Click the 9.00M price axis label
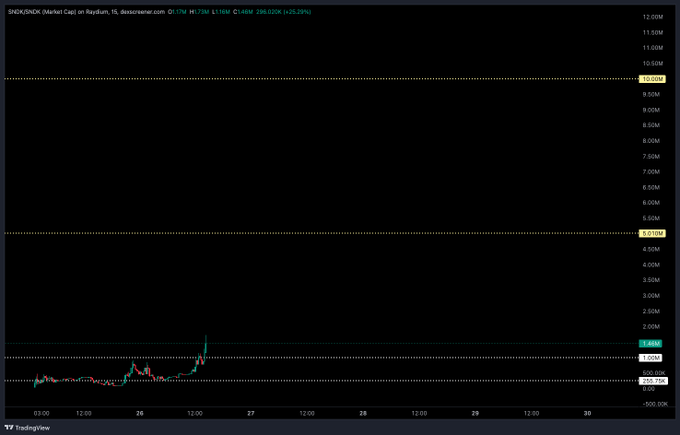Viewport: 680px width, 435px height. pos(651,110)
